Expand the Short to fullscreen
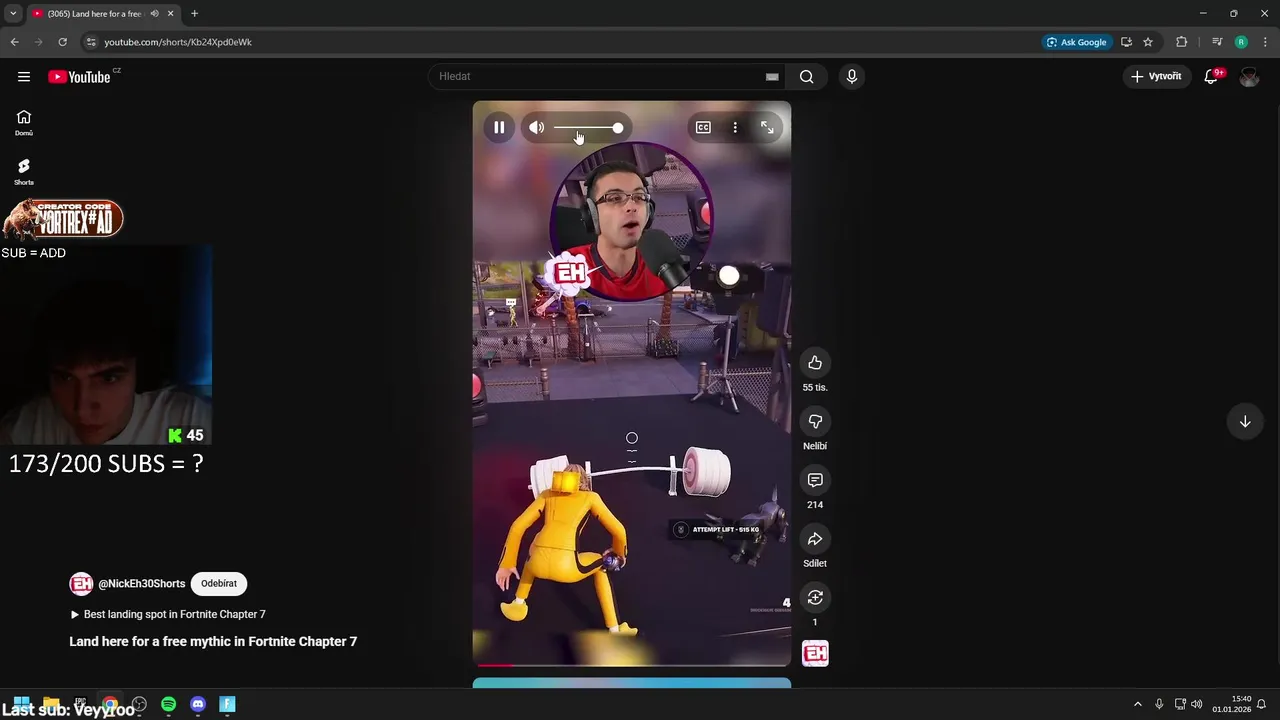 click(x=767, y=127)
